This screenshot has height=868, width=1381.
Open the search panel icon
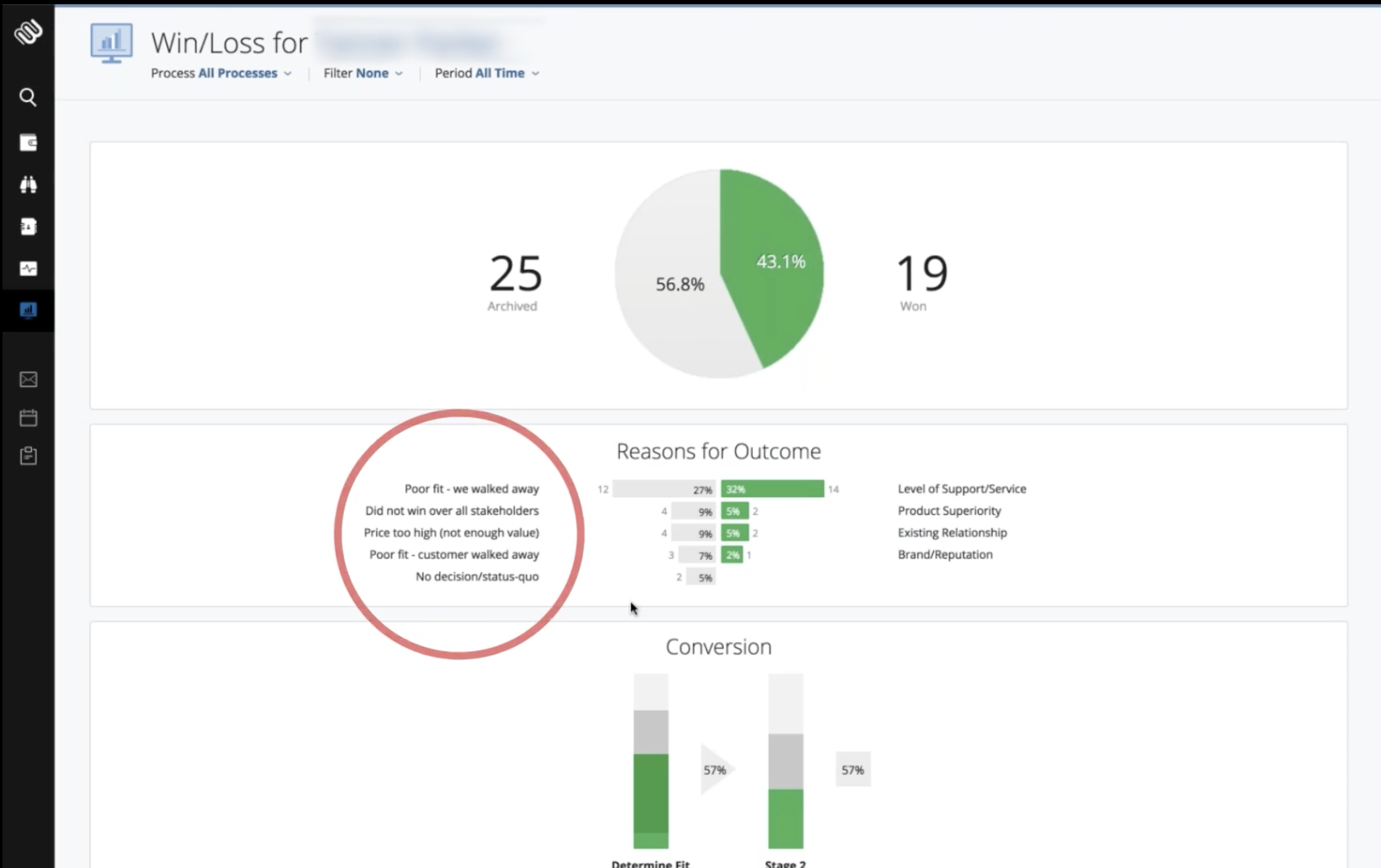(x=28, y=96)
